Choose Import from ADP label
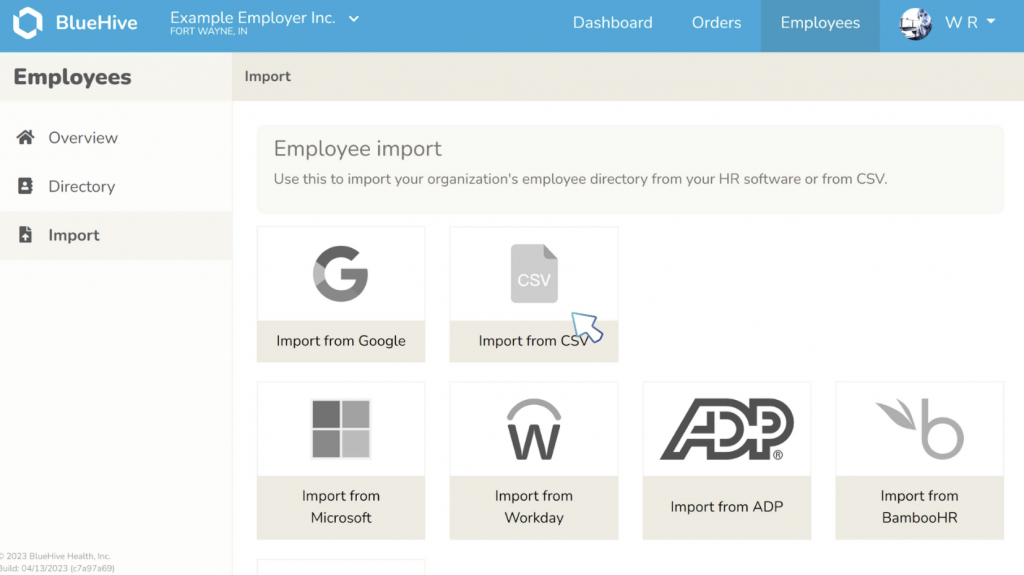 [727, 507]
